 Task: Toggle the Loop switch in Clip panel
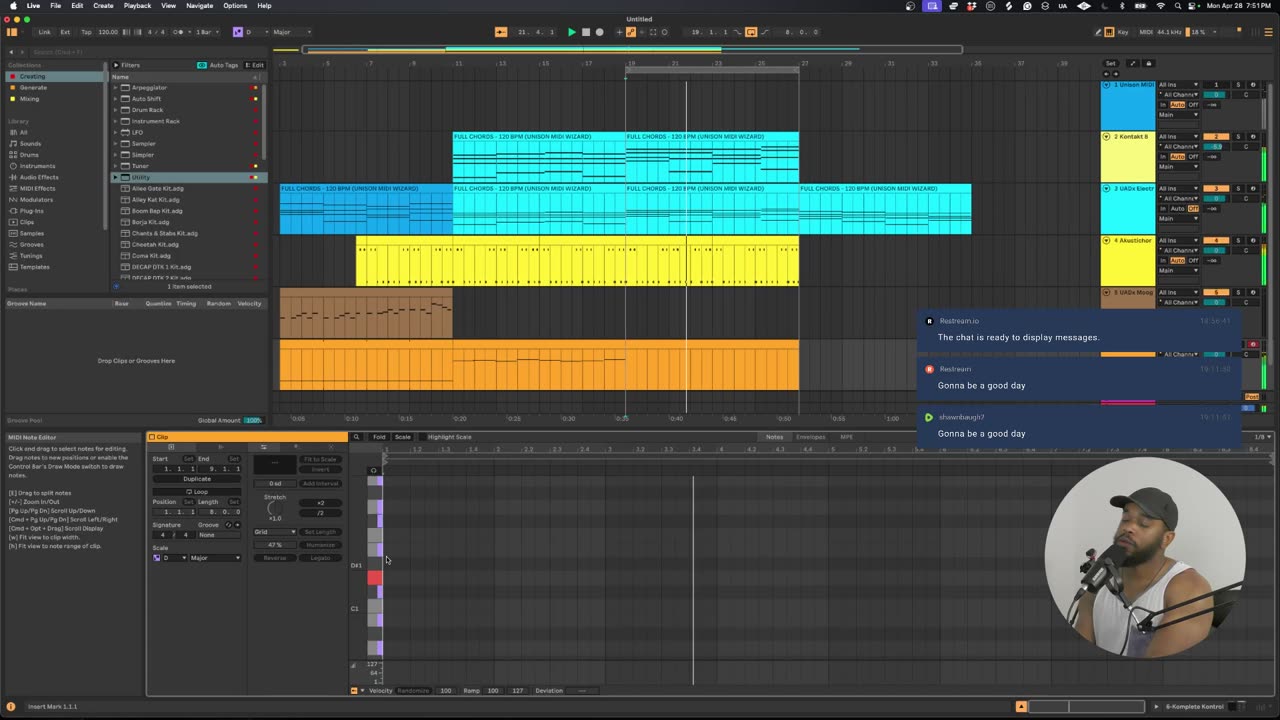pos(197,491)
